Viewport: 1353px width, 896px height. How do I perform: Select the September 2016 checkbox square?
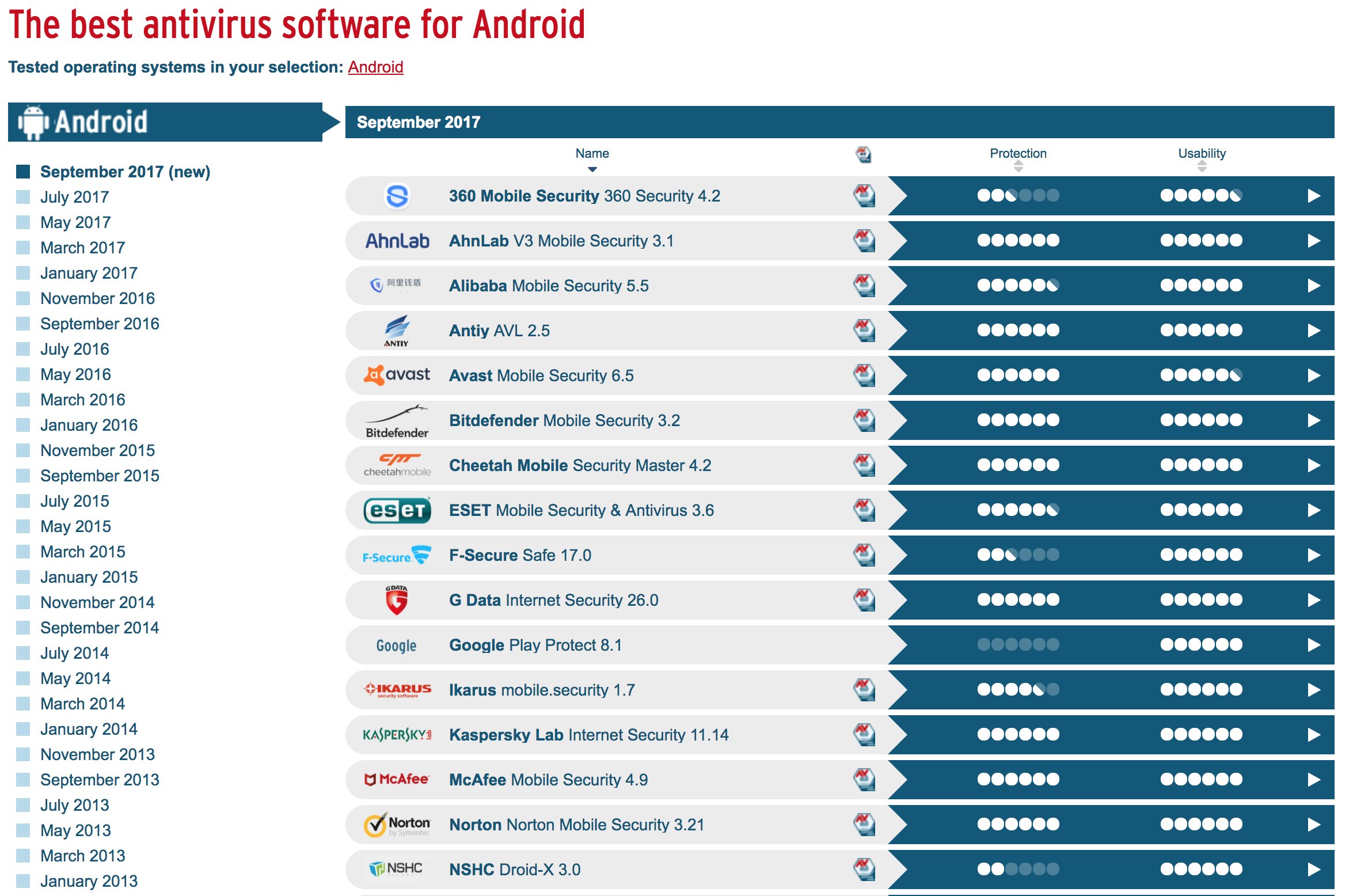point(23,324)
